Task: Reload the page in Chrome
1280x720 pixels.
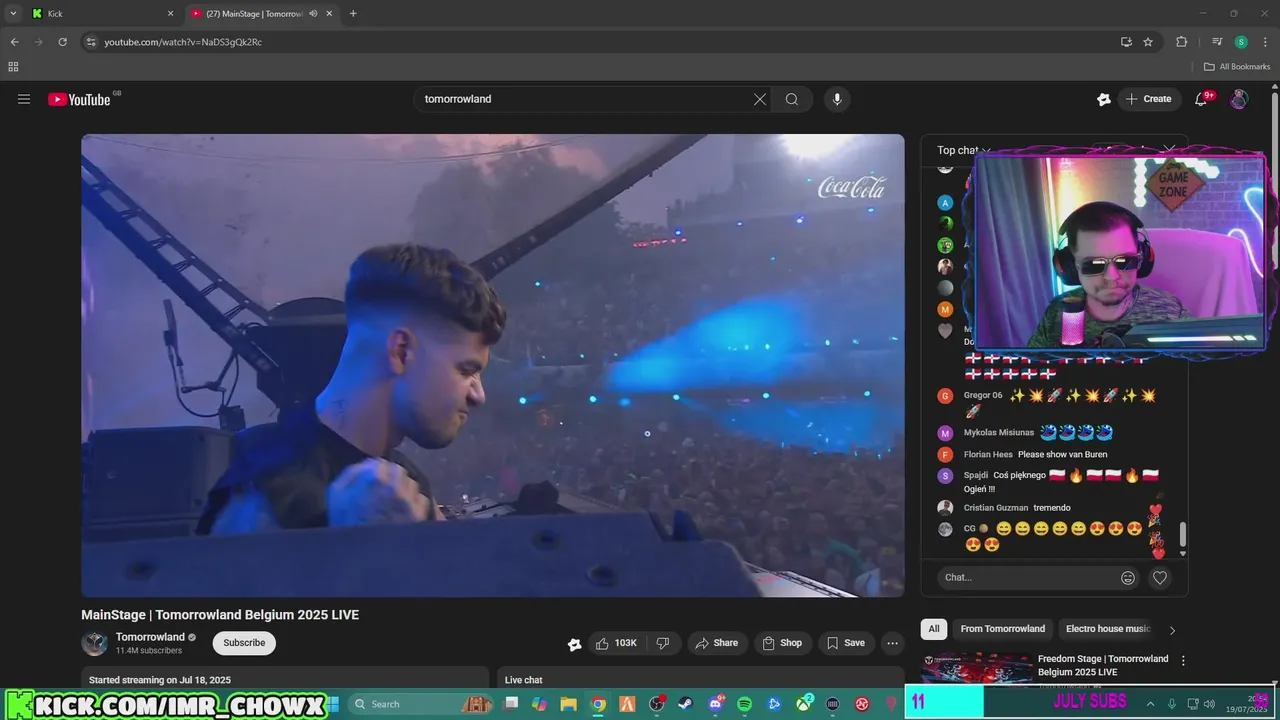Action: [62, 42]
